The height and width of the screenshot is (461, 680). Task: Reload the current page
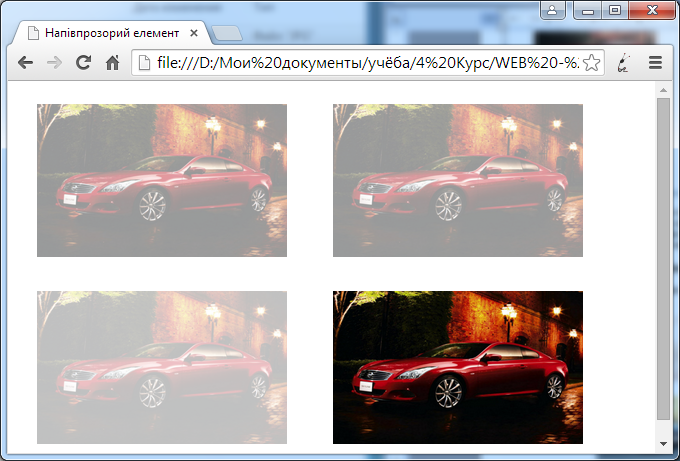point(84,62)
